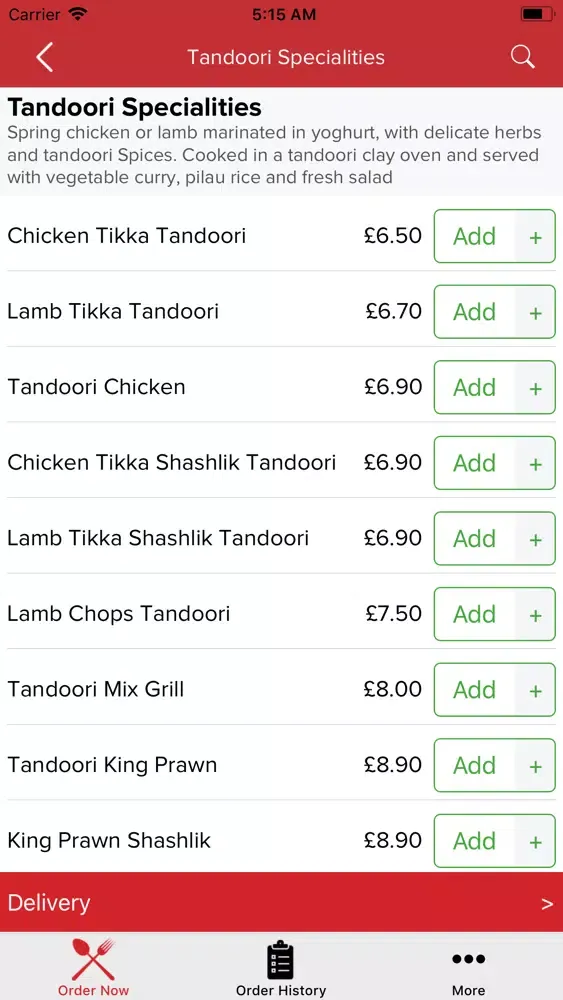Expand the Delivery bar arrow

tap(546, 904)
